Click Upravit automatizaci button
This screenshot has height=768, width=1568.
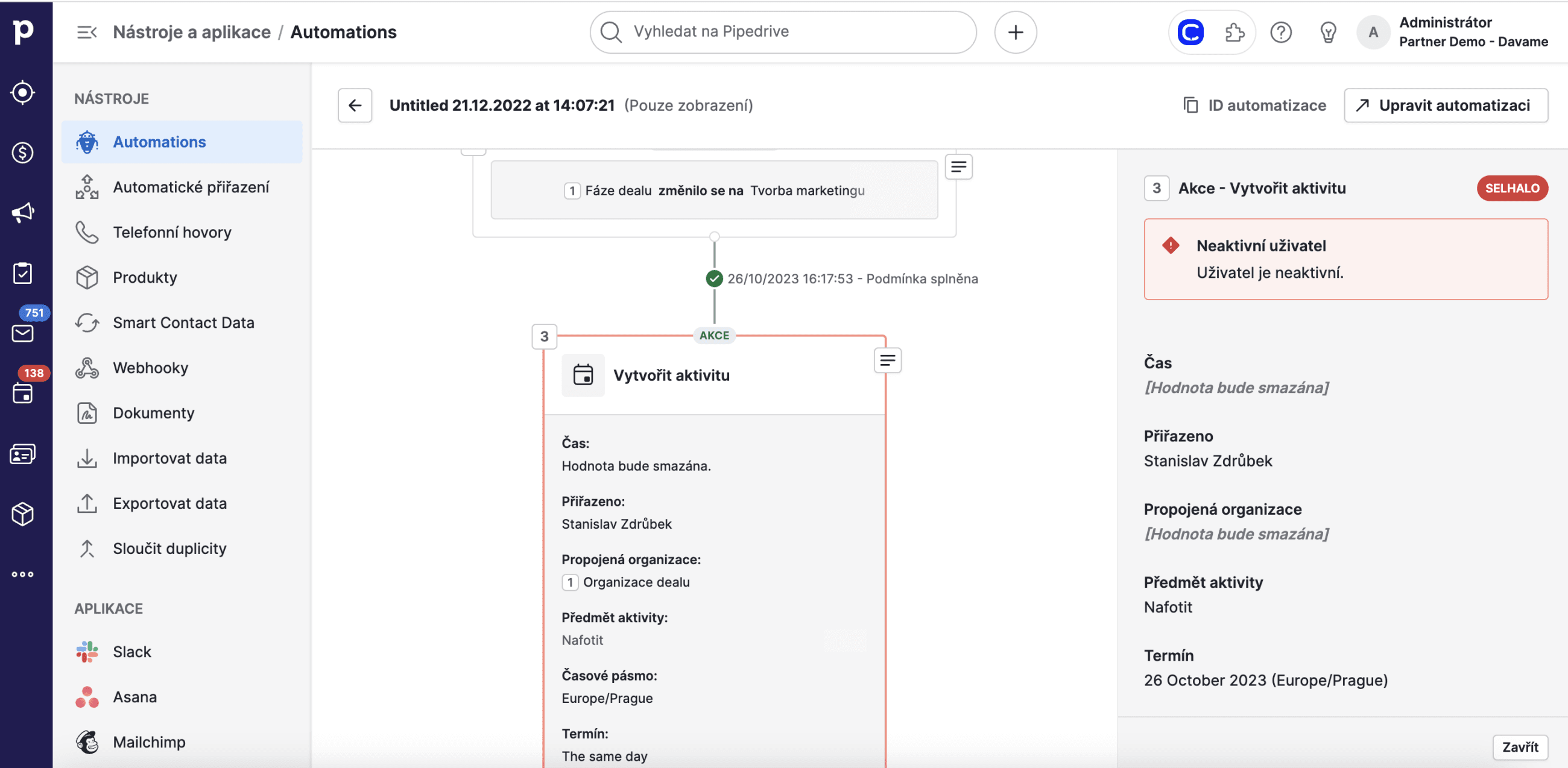1445,105
